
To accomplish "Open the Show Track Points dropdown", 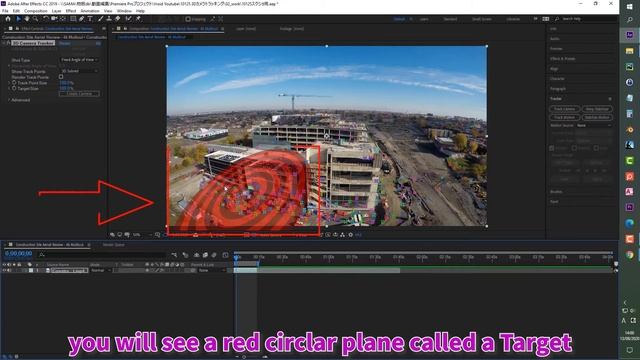I will coord(79,71).
